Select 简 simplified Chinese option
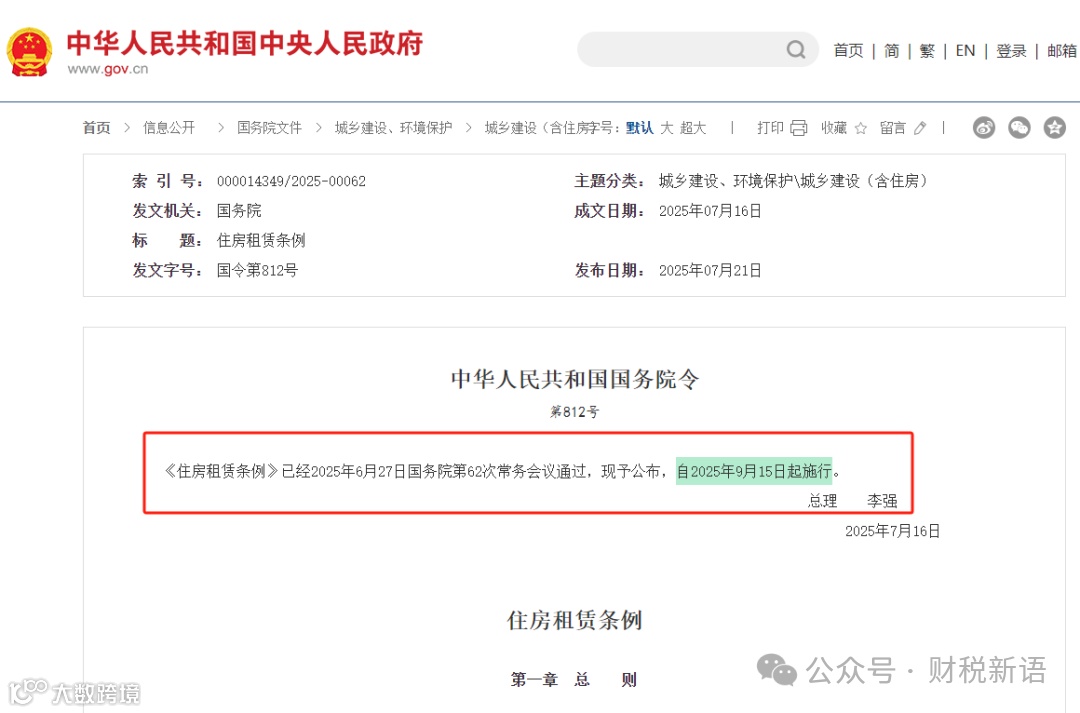1080x713 pixels. [892, 50]
